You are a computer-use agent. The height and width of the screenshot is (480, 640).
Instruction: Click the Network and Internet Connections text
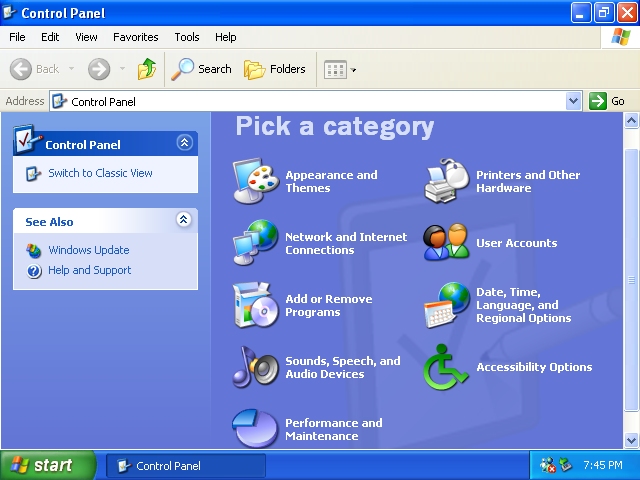[x=346, y=243]
